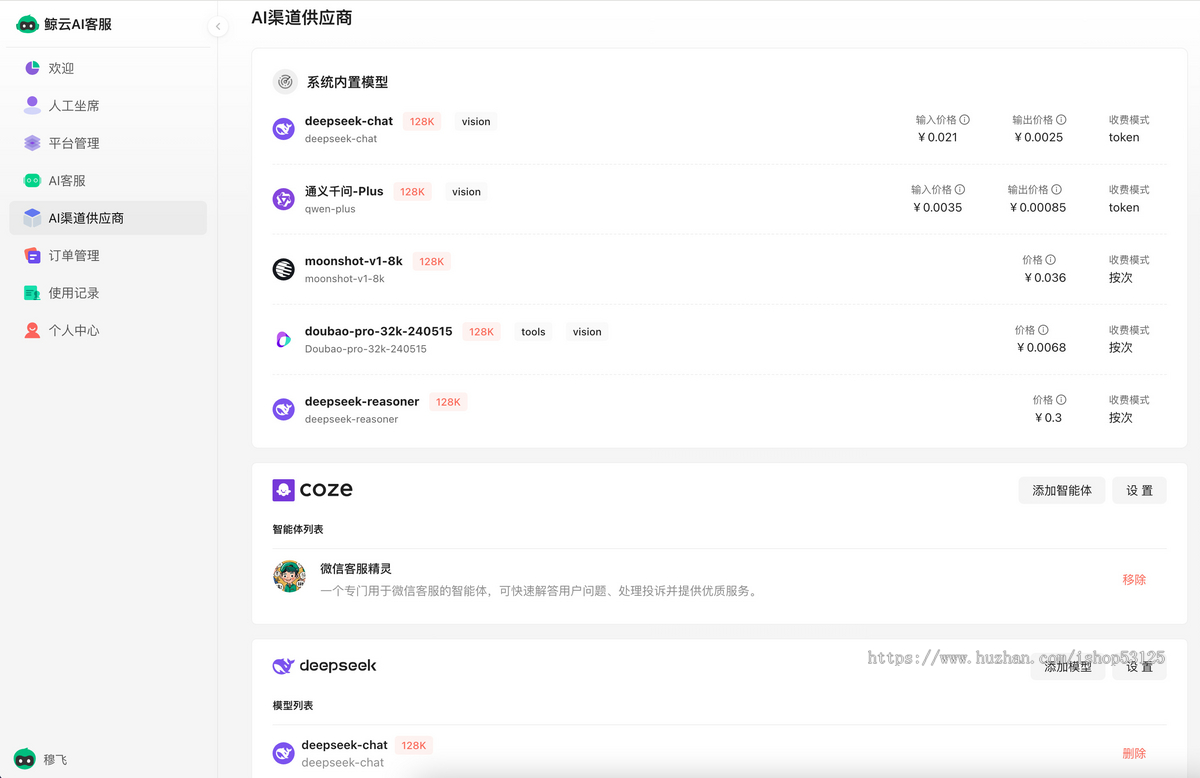
Task: Click the 微信客服精灵 avatar thumbnail
Action: click(290, 577)
